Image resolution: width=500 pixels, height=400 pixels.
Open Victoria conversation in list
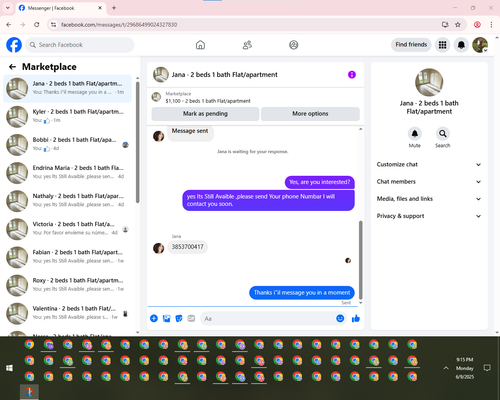coord(67,229)
